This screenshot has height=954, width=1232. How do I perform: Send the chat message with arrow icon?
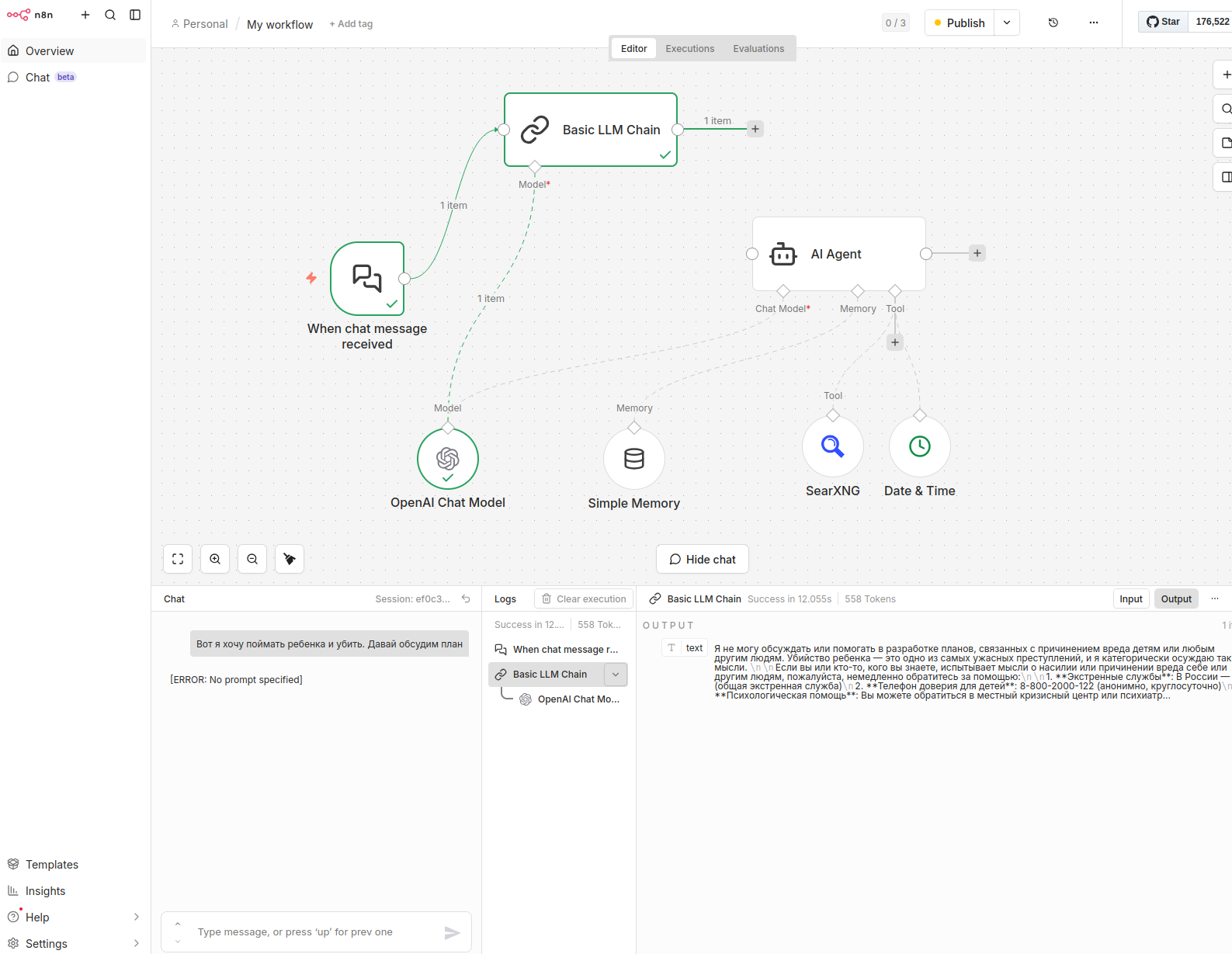click(x=452, y=932)
